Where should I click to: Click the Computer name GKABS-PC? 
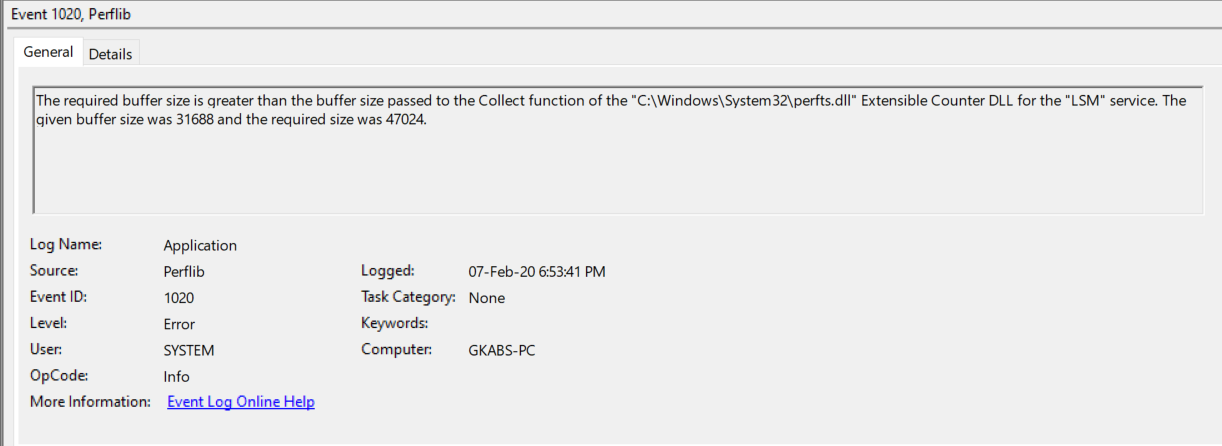[x=502, y=350]
